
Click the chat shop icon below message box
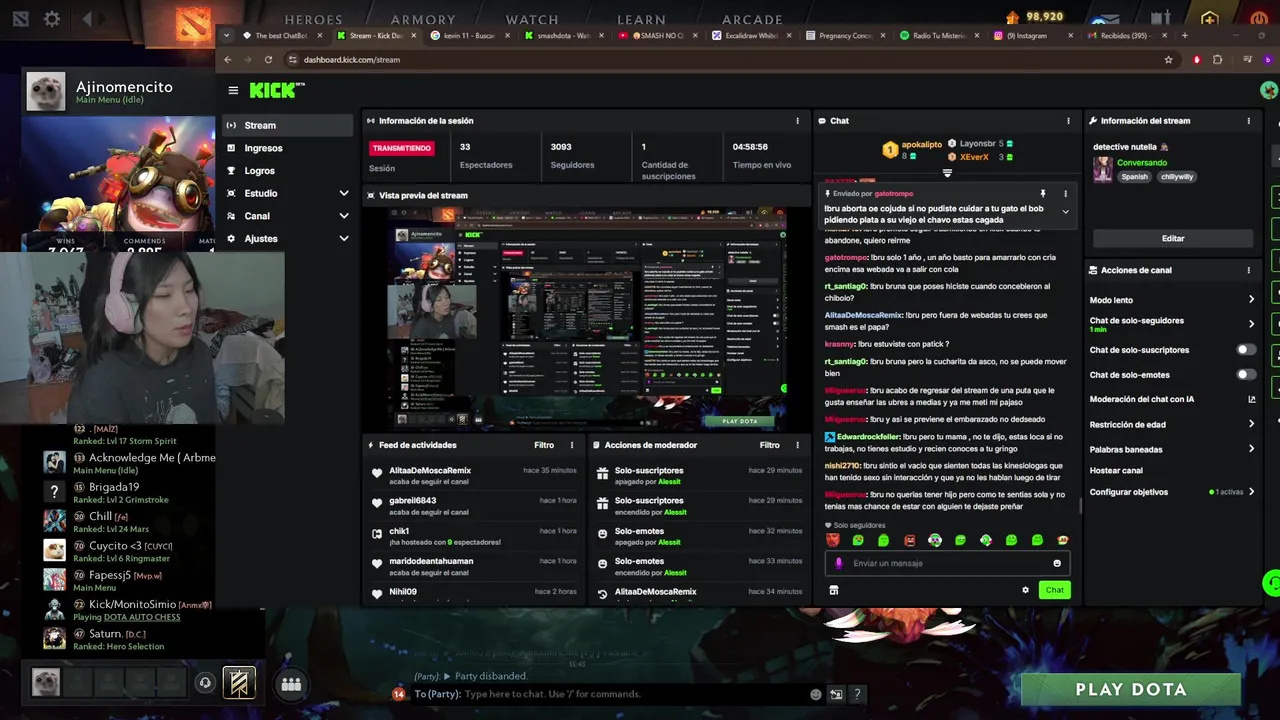[x=833, y=590]
